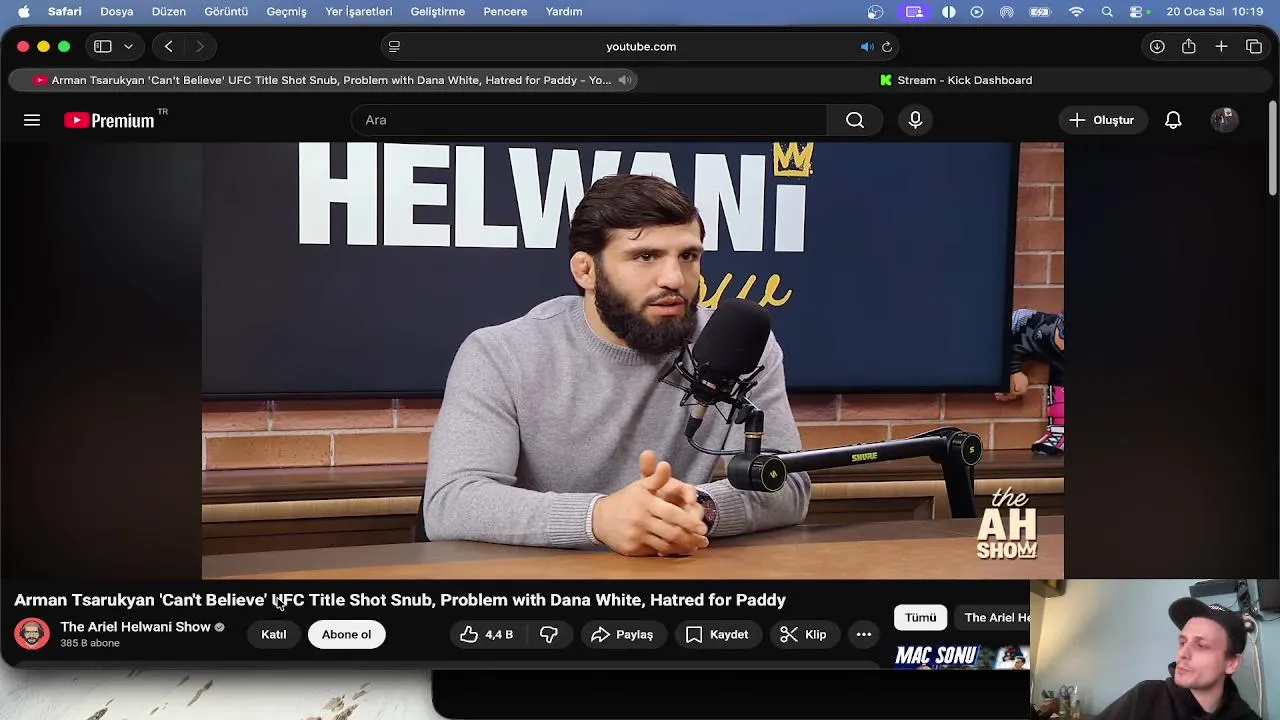Screen dimensions: 1280x720
Task: Click the Kaydet save button
Action: [717, 634]
